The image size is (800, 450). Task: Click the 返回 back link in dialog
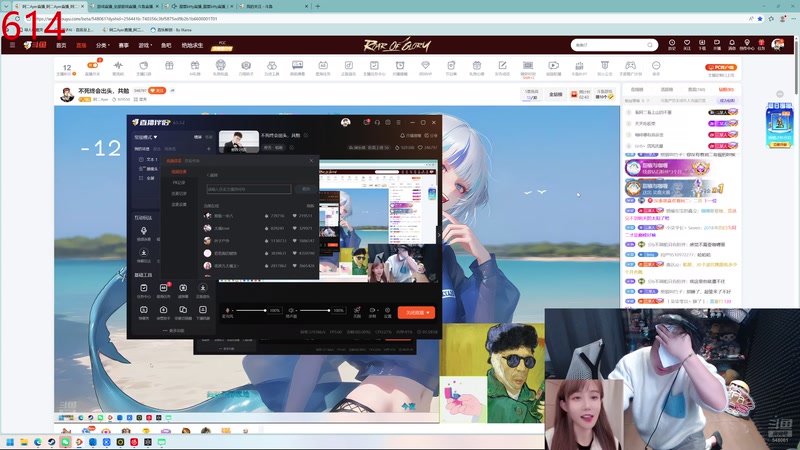[x=212, y=175]
